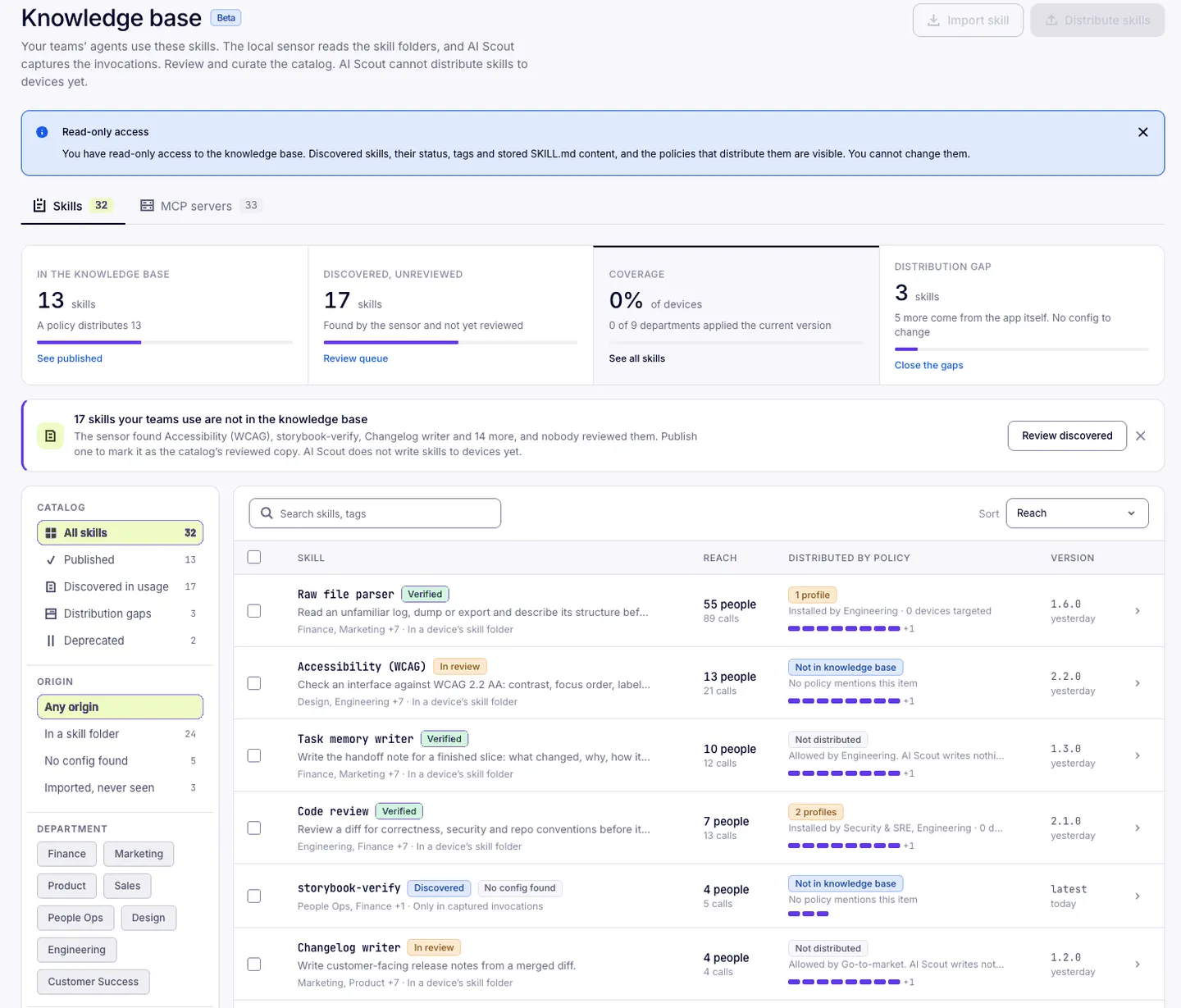Filter by Imported, never seen origin

point(120,788)
